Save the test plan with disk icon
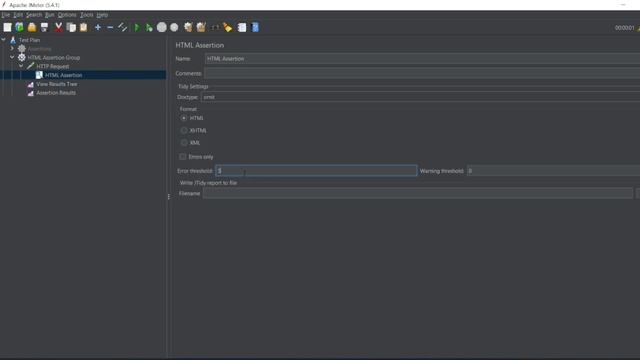 click(44, 27)
